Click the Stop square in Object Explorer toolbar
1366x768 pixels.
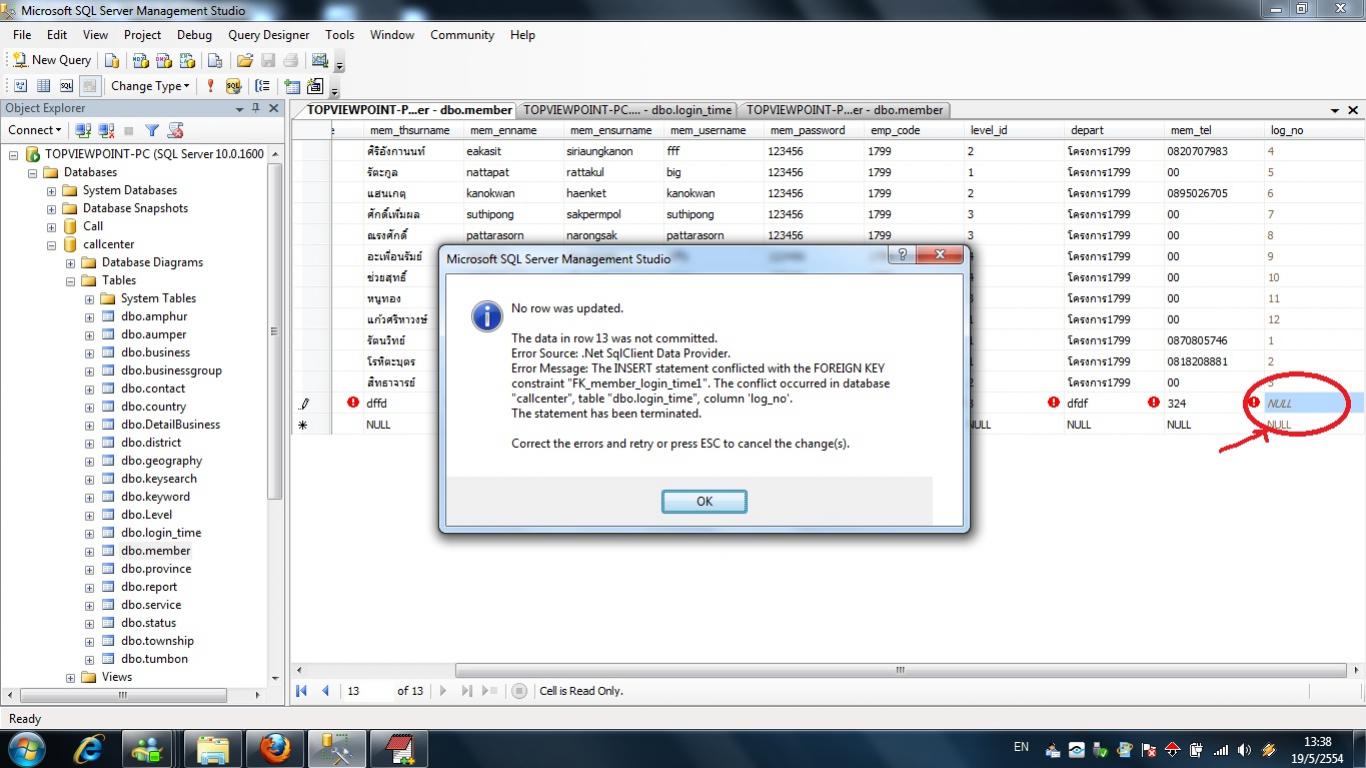click(x=128, y=131)
